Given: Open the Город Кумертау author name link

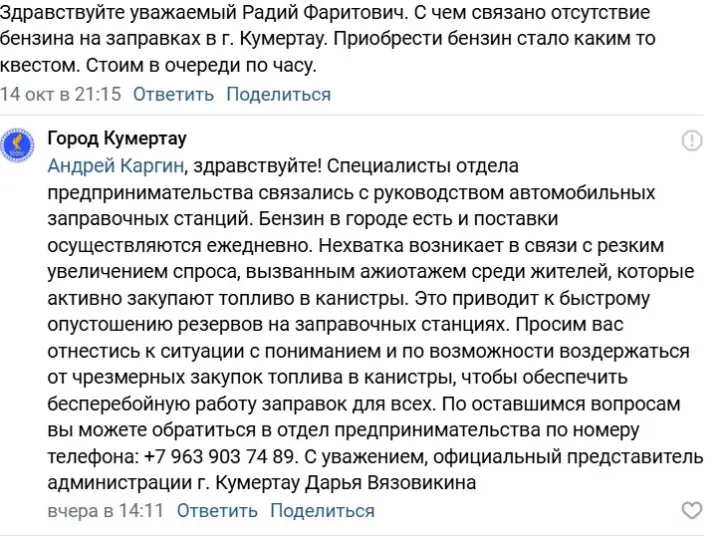Looking at the screenshot, I should pyautogui.click(x=117, y=138).
